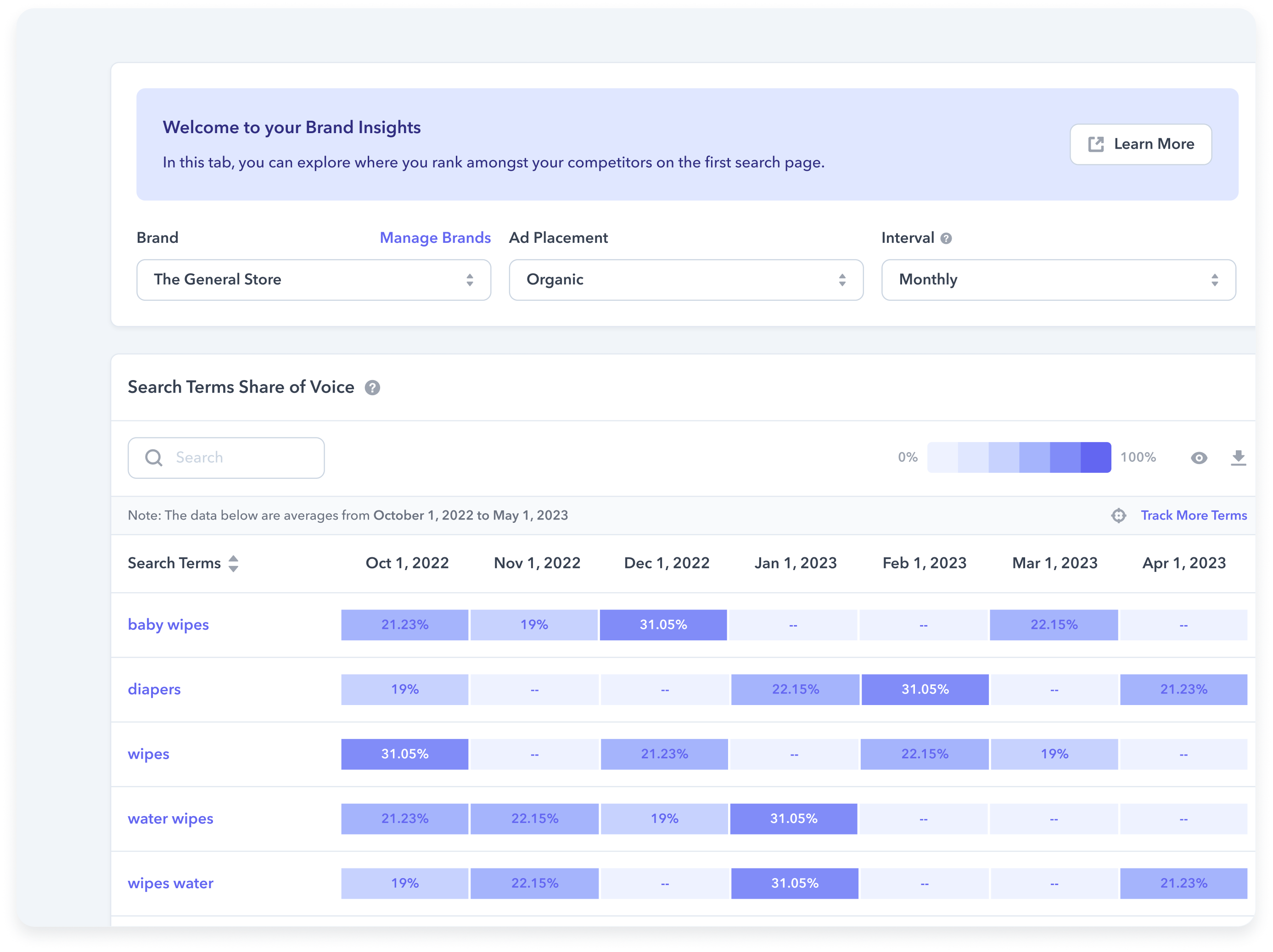Viewport: 1273px width, 952px height.
Task: Click the external link icon on Learn More
Action: (1096, 143)
